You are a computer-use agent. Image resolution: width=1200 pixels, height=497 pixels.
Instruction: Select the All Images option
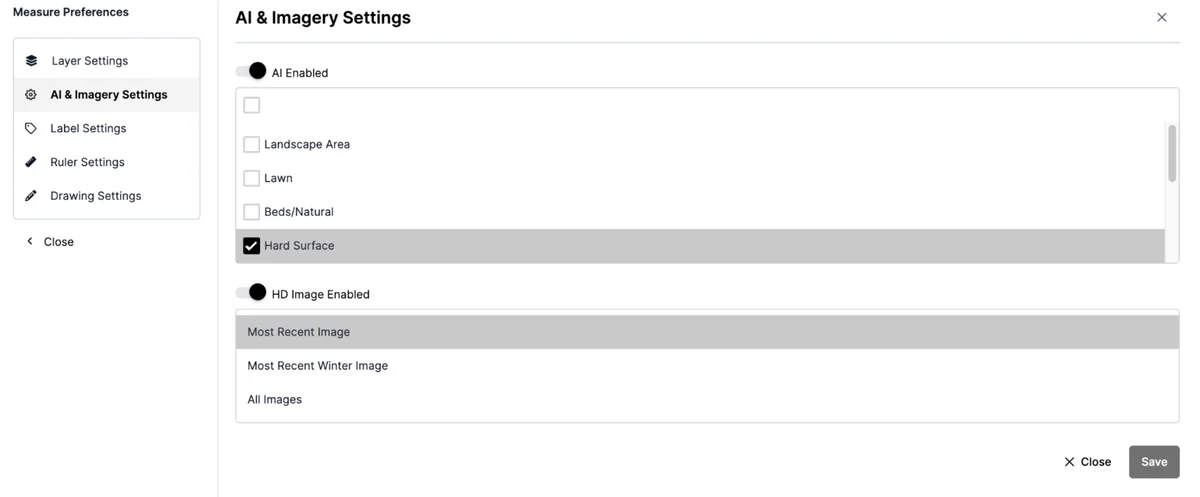tap(274, 400)
